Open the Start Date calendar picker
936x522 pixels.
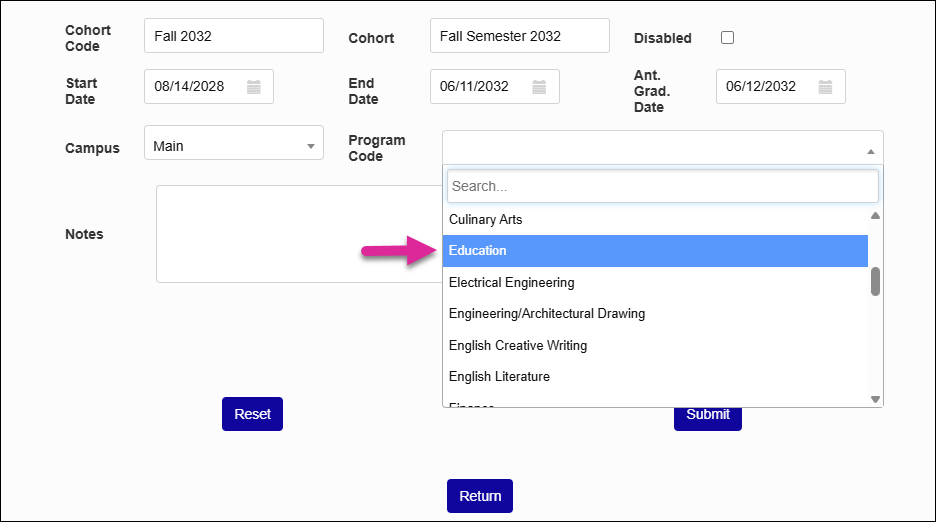coord(254,87)
